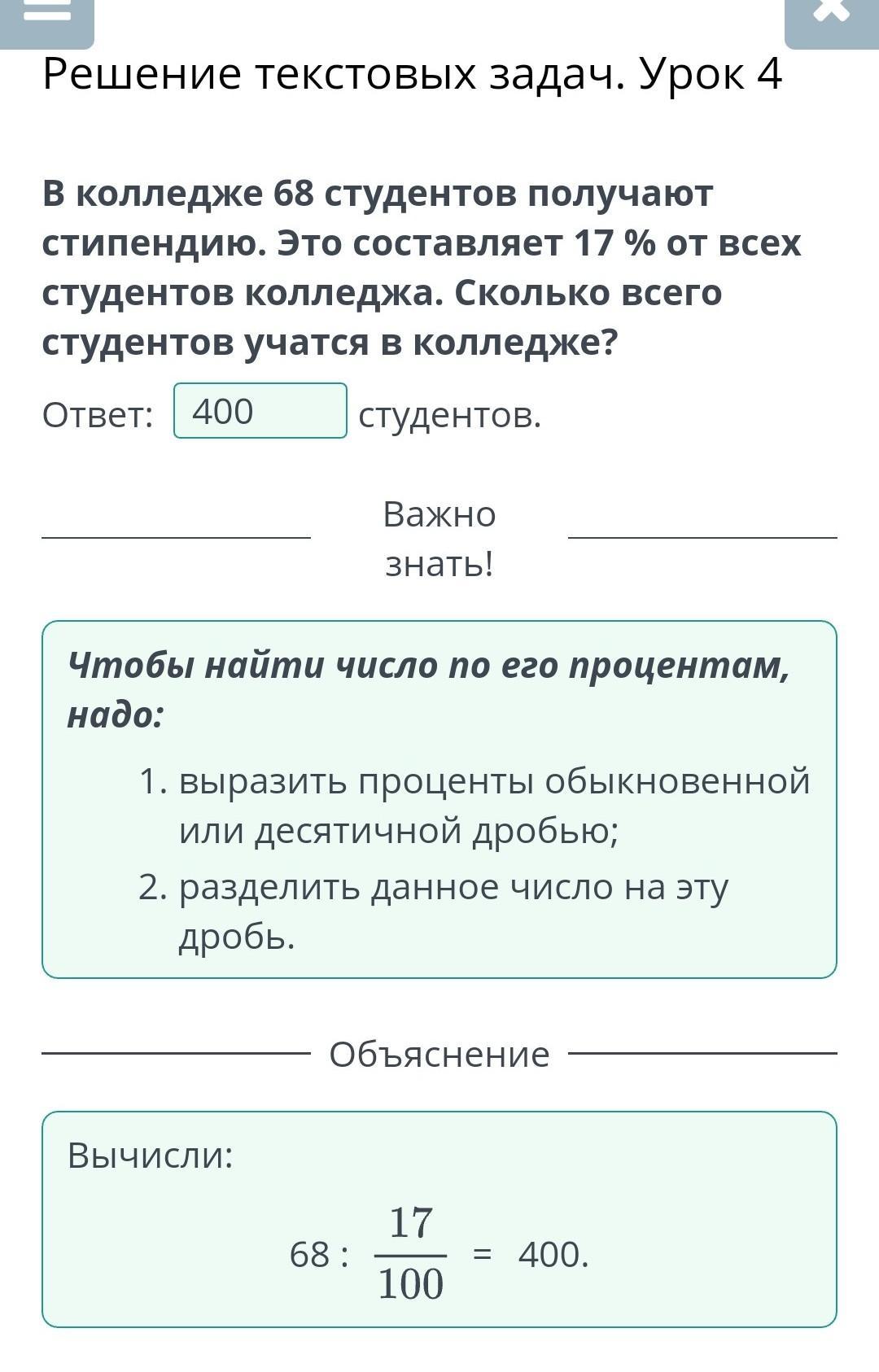The image size is (879, 1372).
Task: Click the "Объяснение" section heading
Action: pos(439,1055)
